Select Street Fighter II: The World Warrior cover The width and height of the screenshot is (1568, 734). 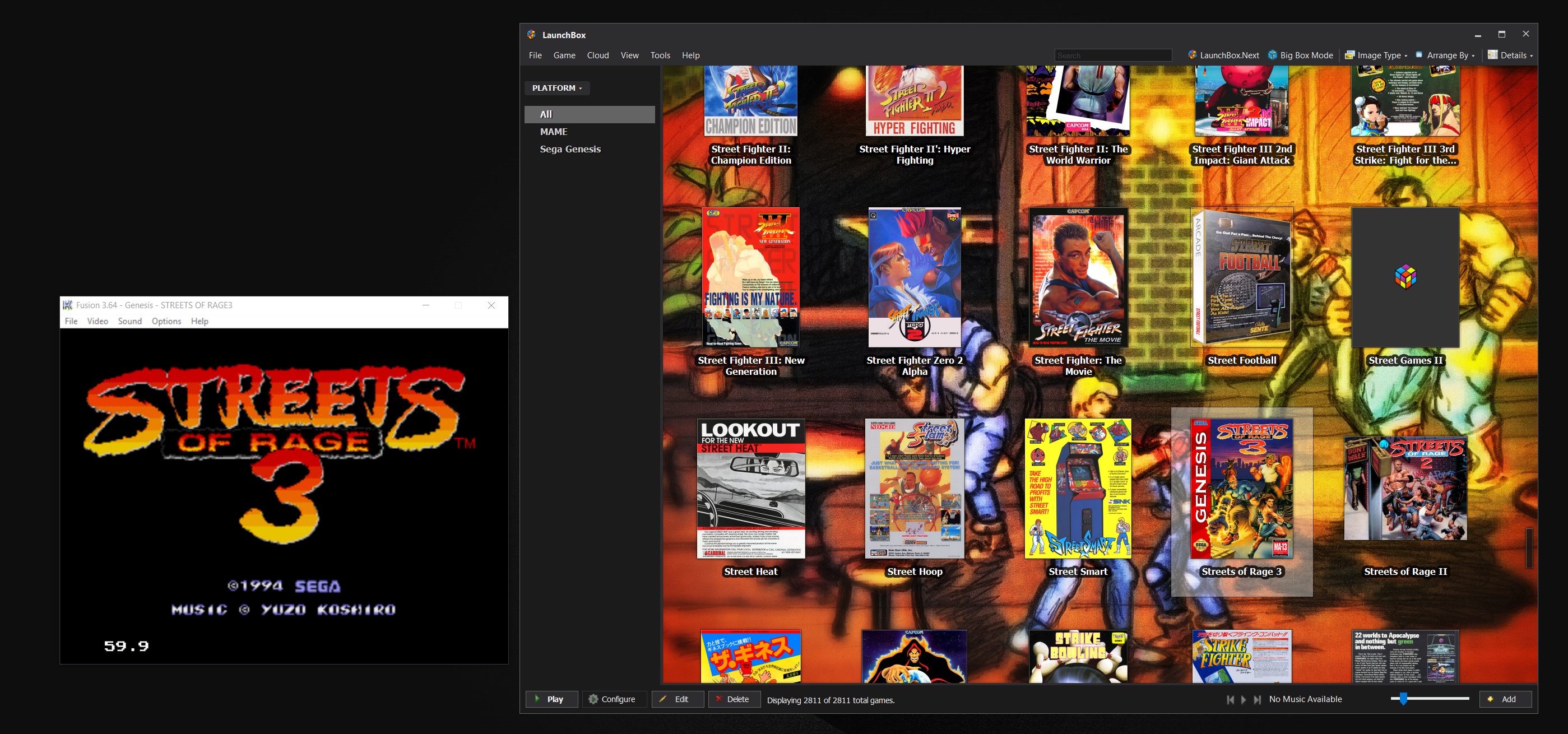pyautogui.click(x=1078, y=100)
